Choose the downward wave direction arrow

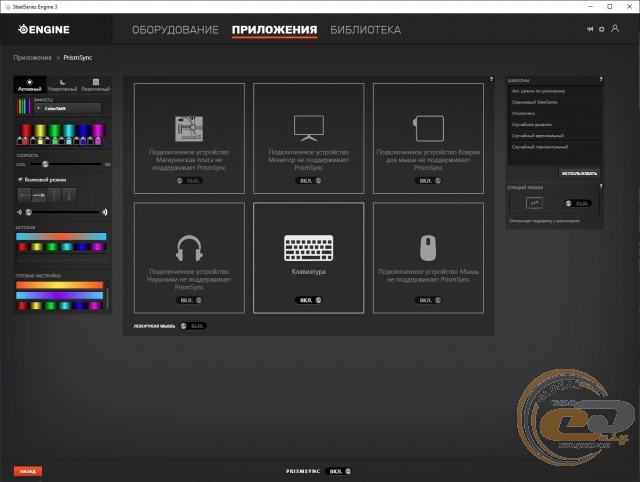click(69, 195)
